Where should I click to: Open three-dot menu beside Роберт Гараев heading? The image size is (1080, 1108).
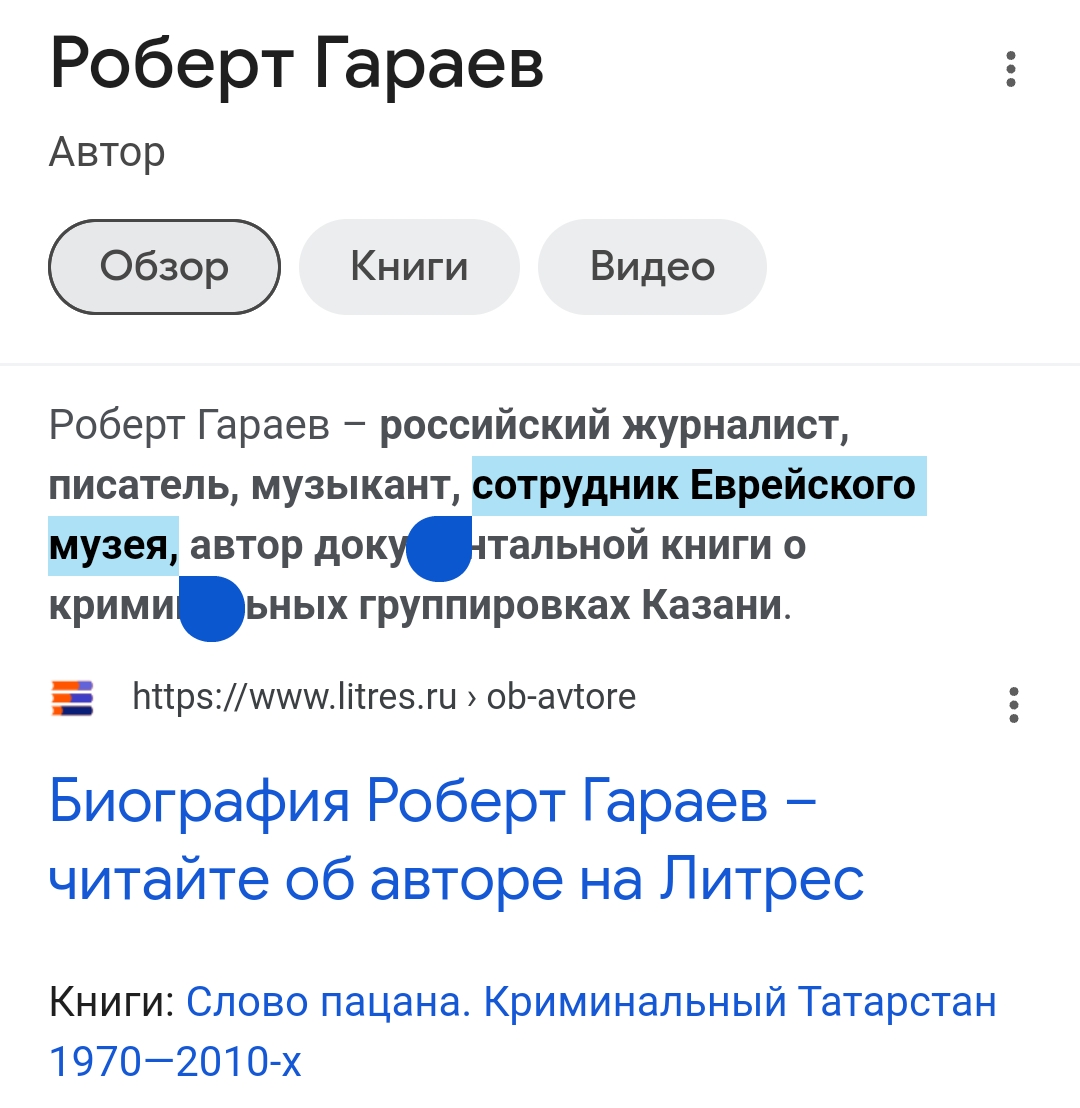pos(1011,69)
